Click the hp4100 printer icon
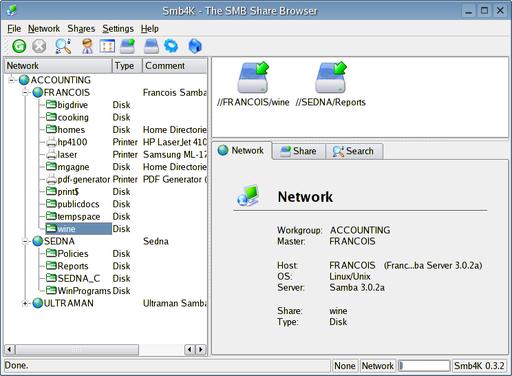512x376 pixels. click(x=51, y=142)
